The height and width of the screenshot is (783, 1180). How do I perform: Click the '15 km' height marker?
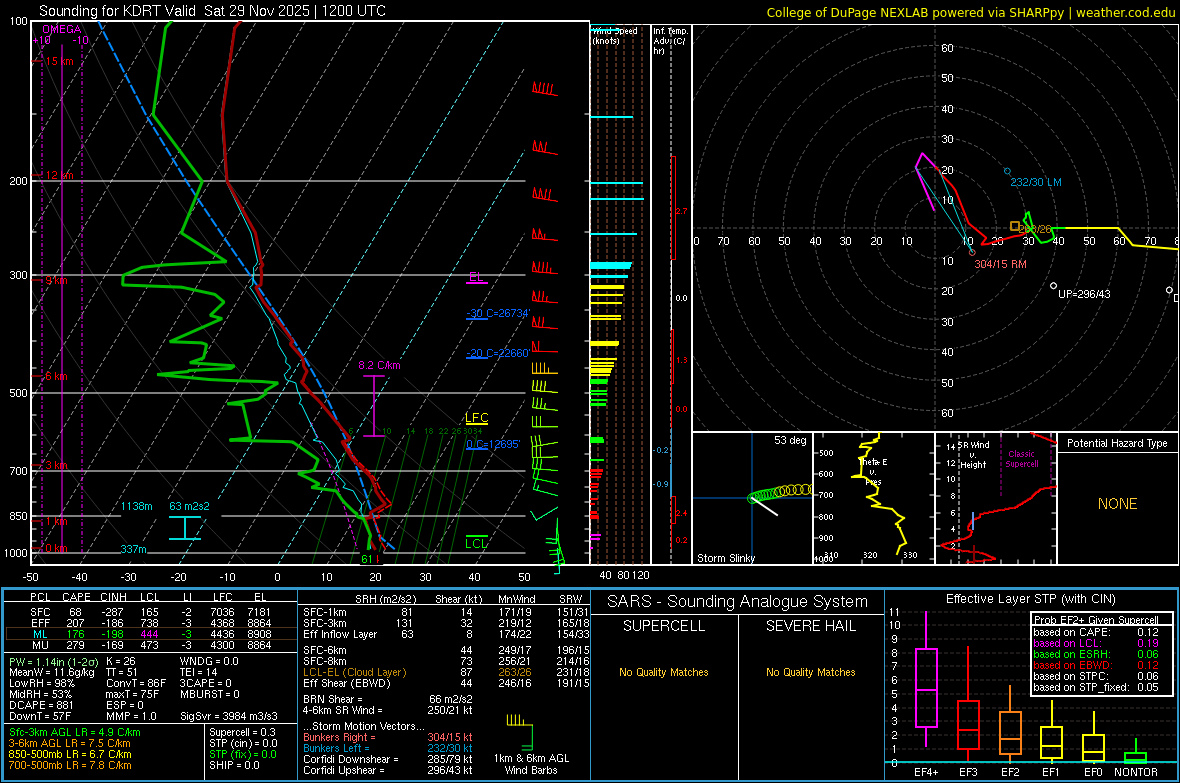59,61
